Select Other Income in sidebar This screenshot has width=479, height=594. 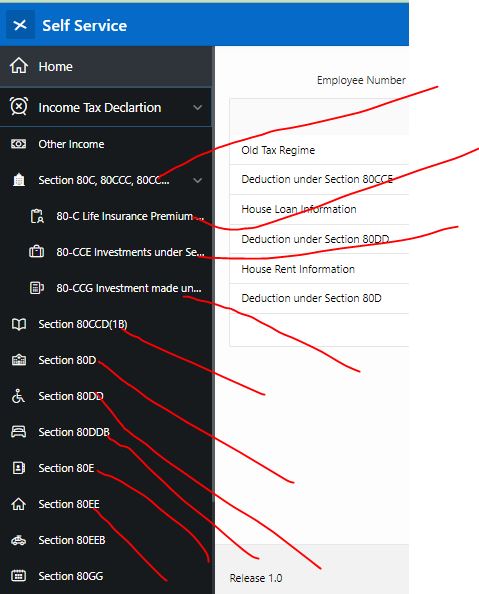pyautogui.click(x=106, y=144)
